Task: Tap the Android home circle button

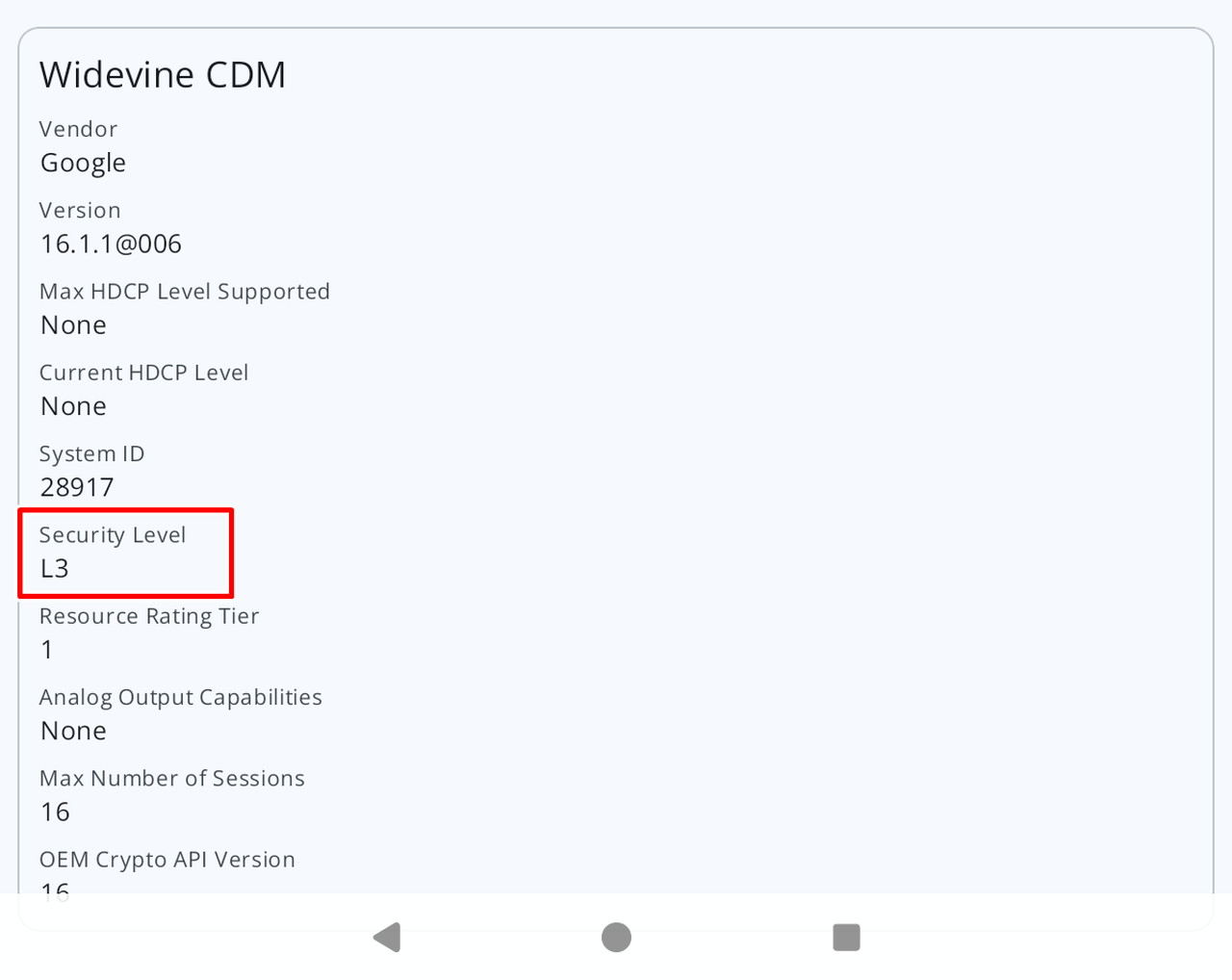Action: point(616,937)
